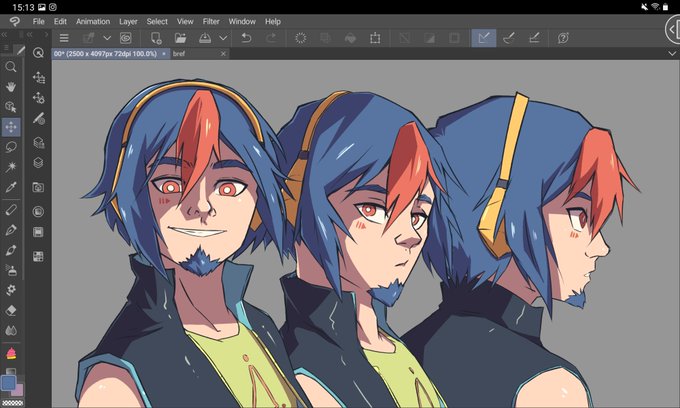The image size is (680, 408).
Task: Open the Navigator palette icon
Action: [38, 212]
